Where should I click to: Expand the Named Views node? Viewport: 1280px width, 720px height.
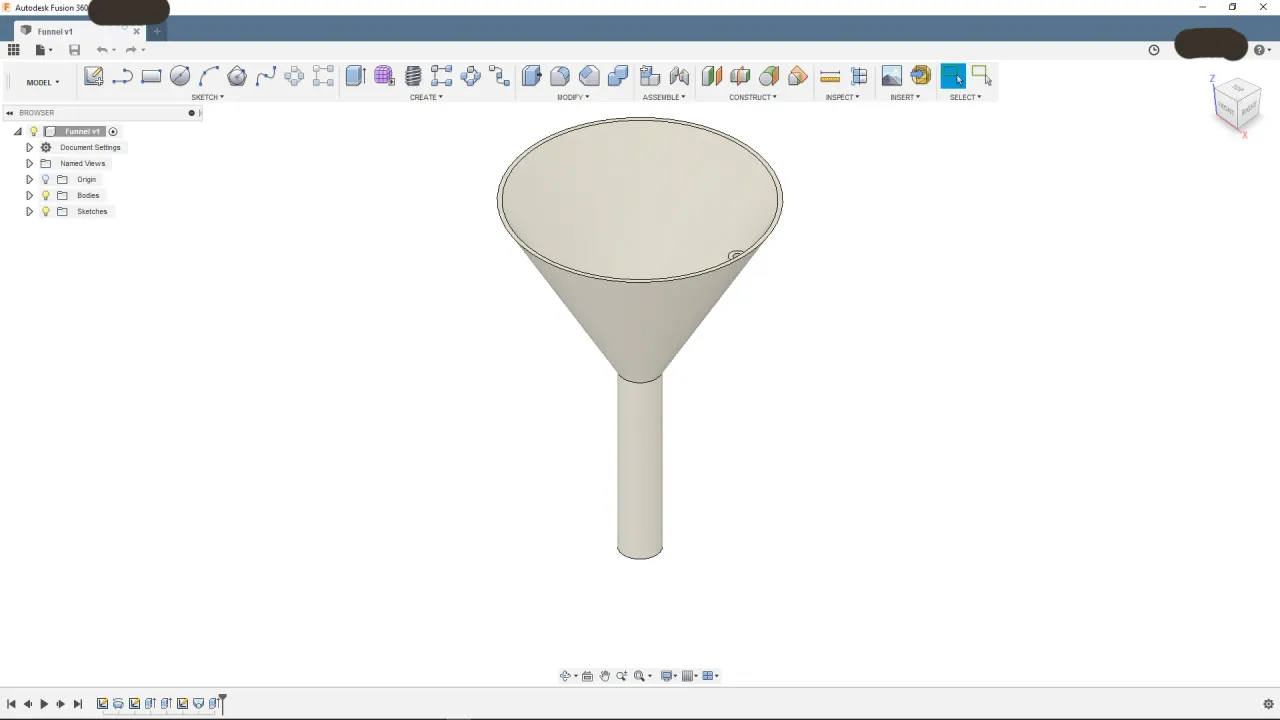(29, 163)
